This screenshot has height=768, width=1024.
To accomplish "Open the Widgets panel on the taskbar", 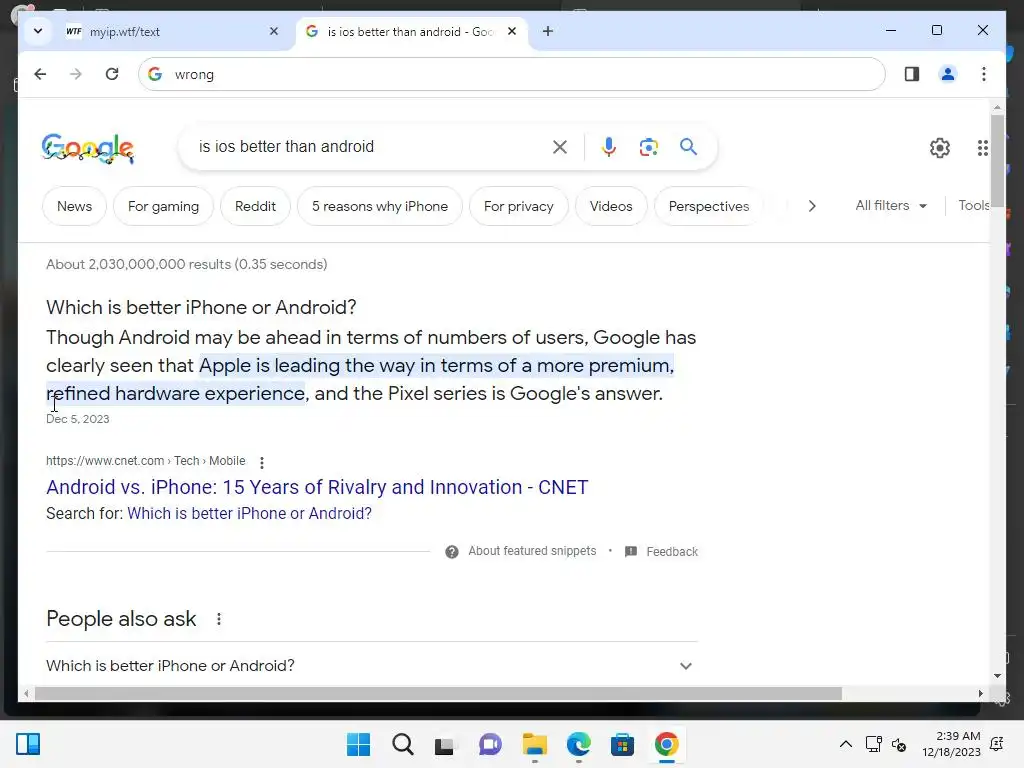I will (x=28, y=744).
